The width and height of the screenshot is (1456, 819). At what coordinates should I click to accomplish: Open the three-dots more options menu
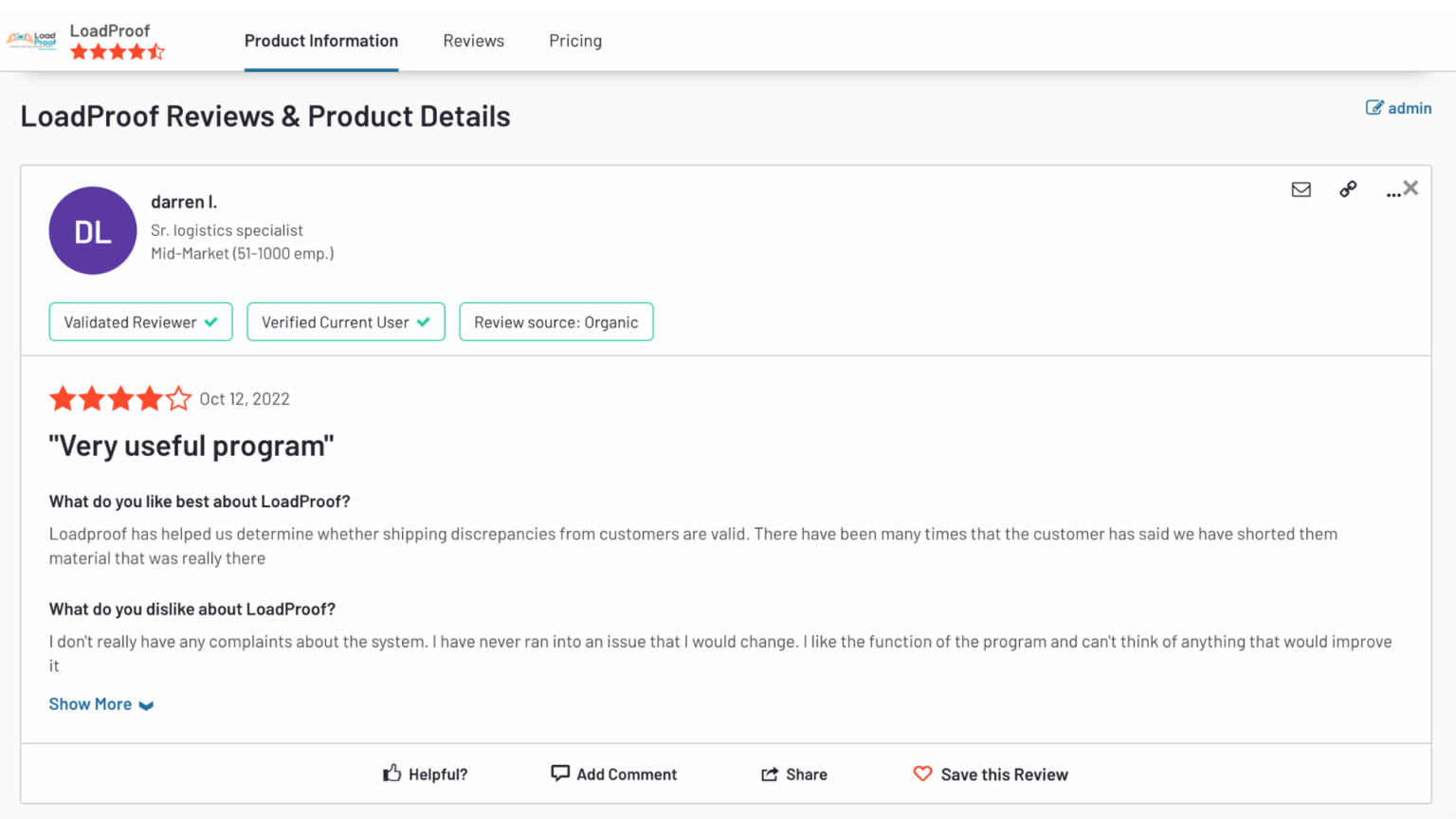pos(1392,192)
